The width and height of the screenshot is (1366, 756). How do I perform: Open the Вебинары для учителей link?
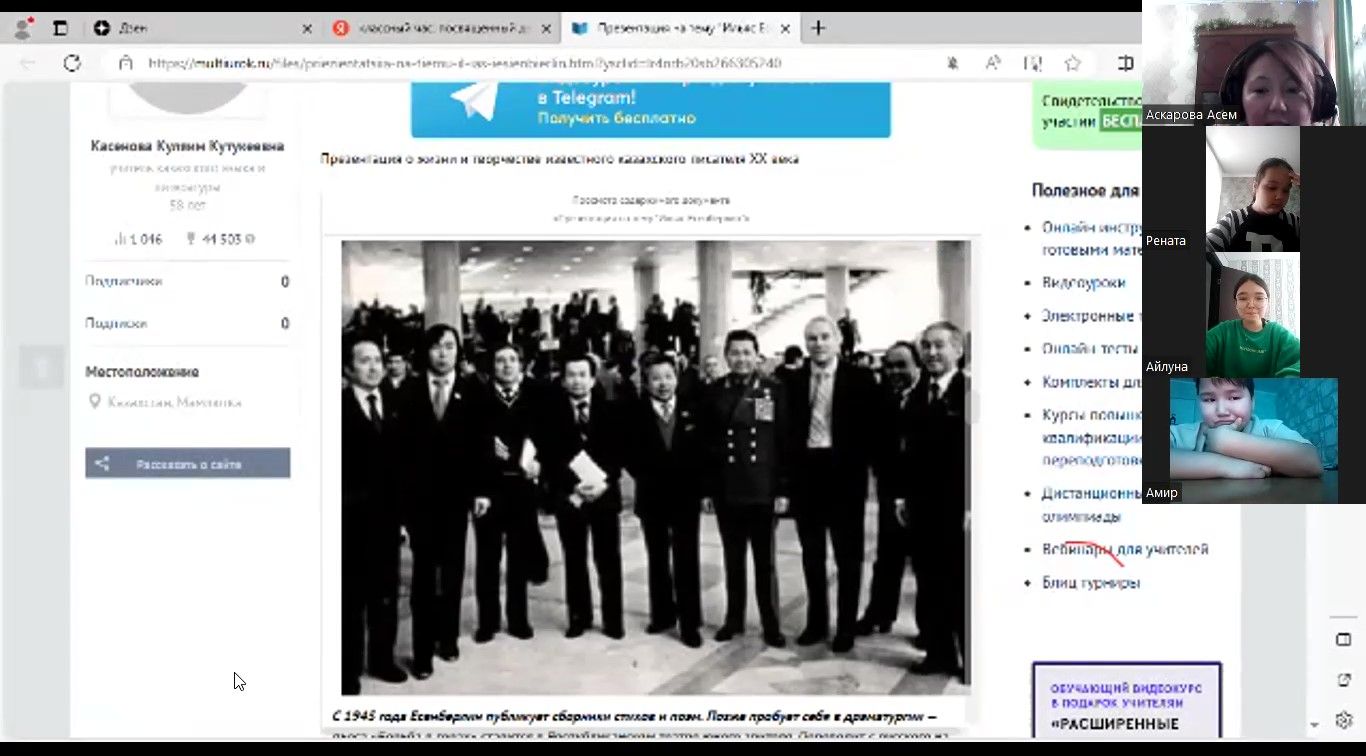[1125, 550]
